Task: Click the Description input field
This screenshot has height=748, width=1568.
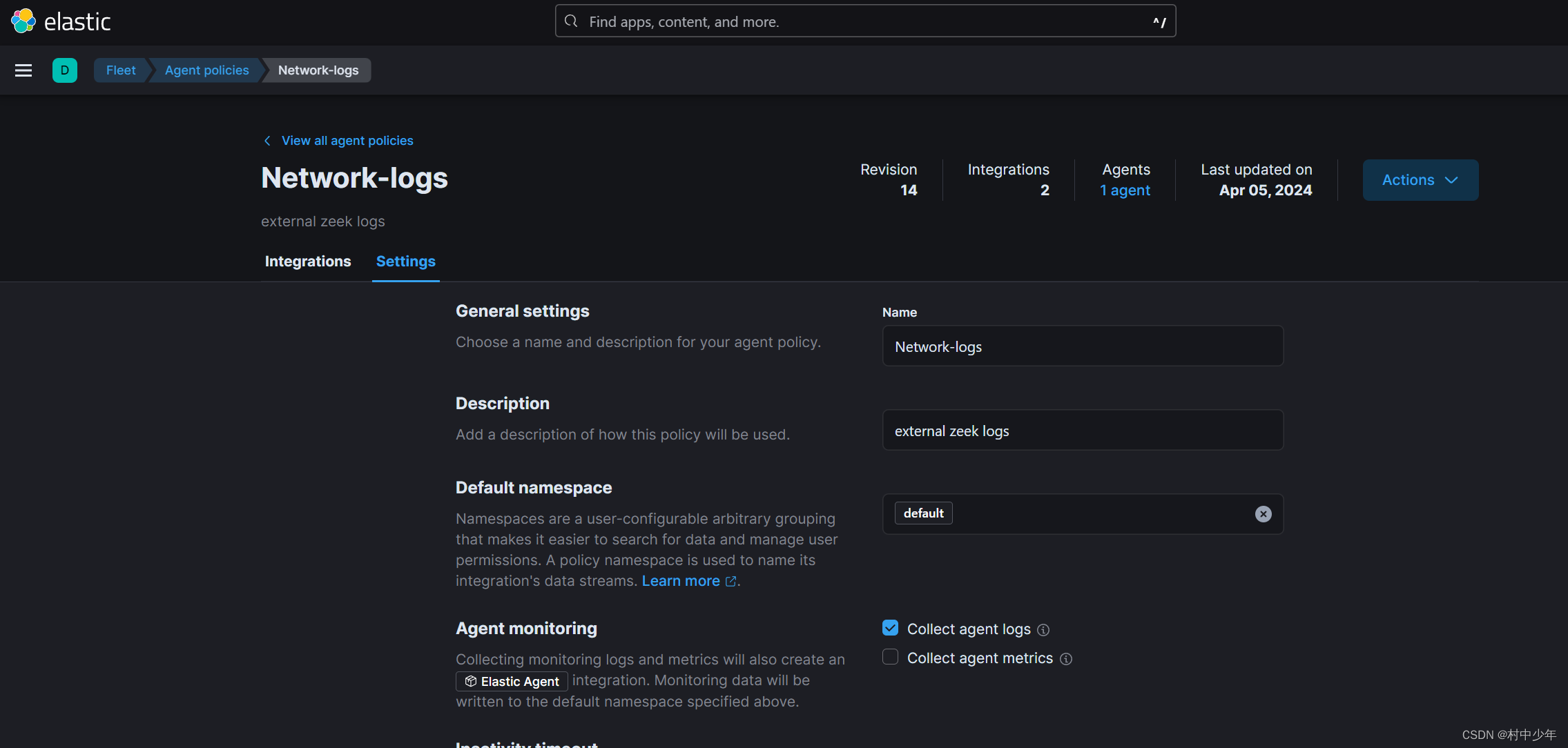Action: (x=1083, y=430)
